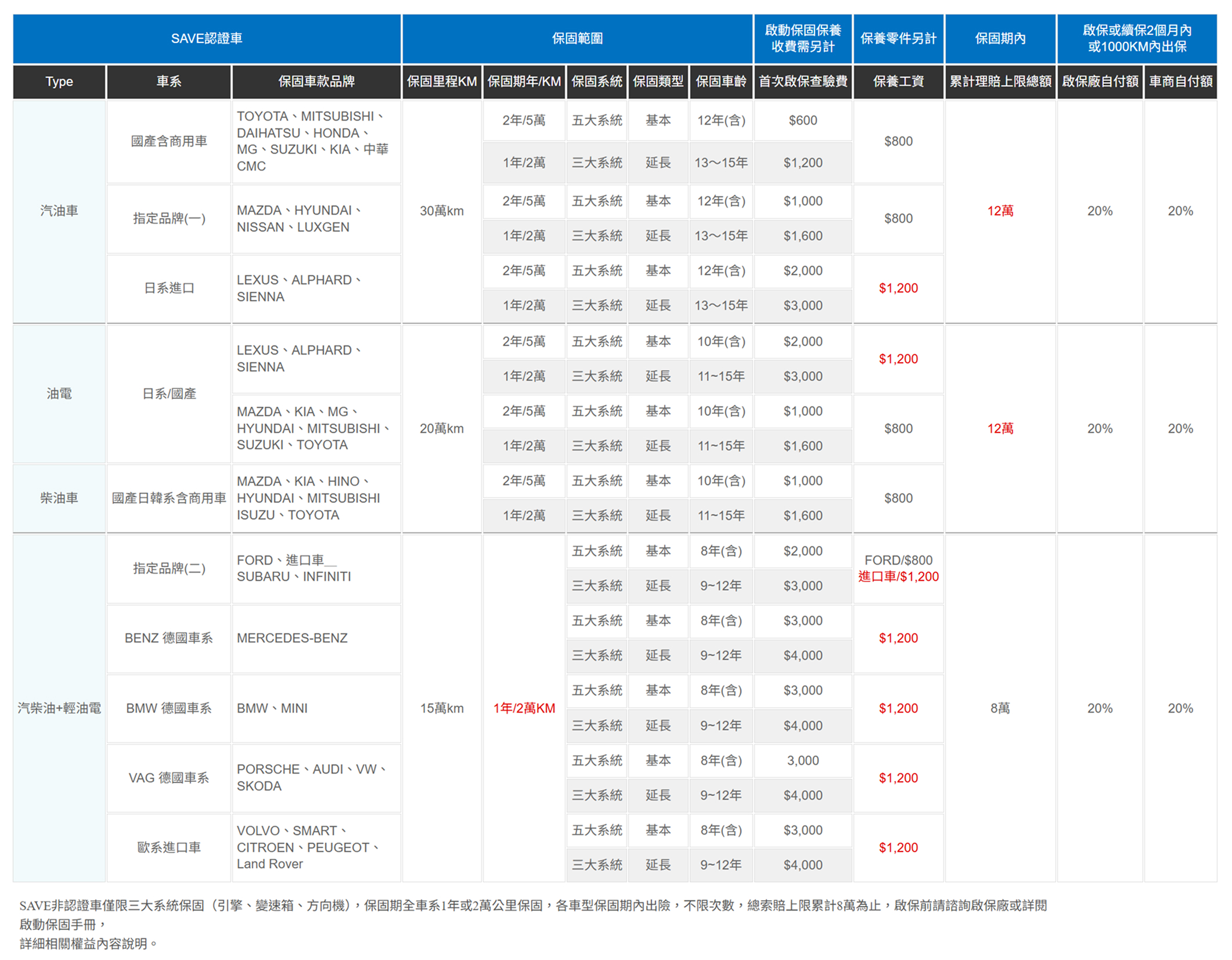Click the 15萬km mileage cell

coord(442,708)
